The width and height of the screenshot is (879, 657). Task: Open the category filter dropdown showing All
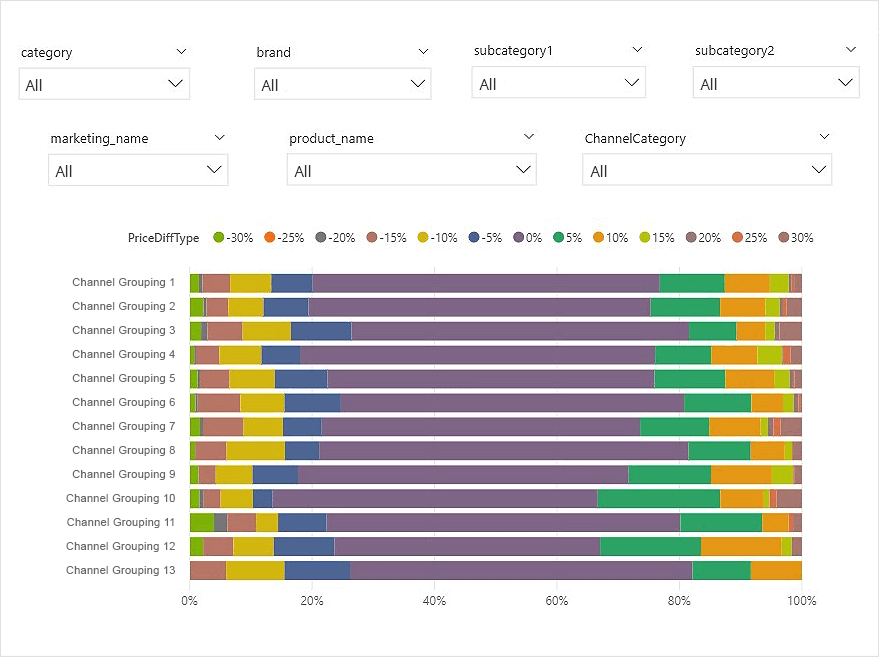tap(104, 84)
